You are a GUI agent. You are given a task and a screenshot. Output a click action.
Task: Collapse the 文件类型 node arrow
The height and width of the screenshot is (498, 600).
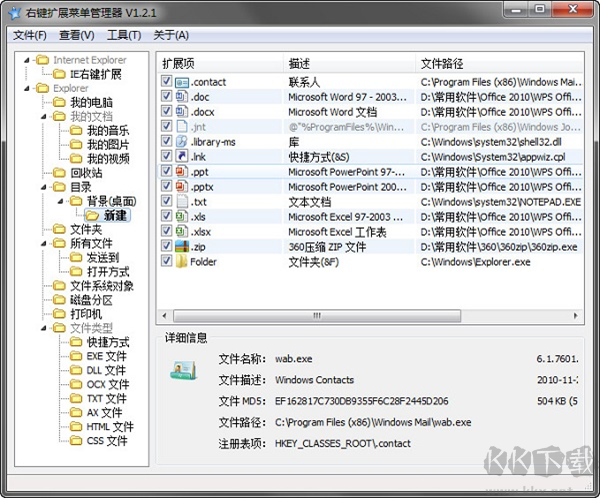point(43,328)
